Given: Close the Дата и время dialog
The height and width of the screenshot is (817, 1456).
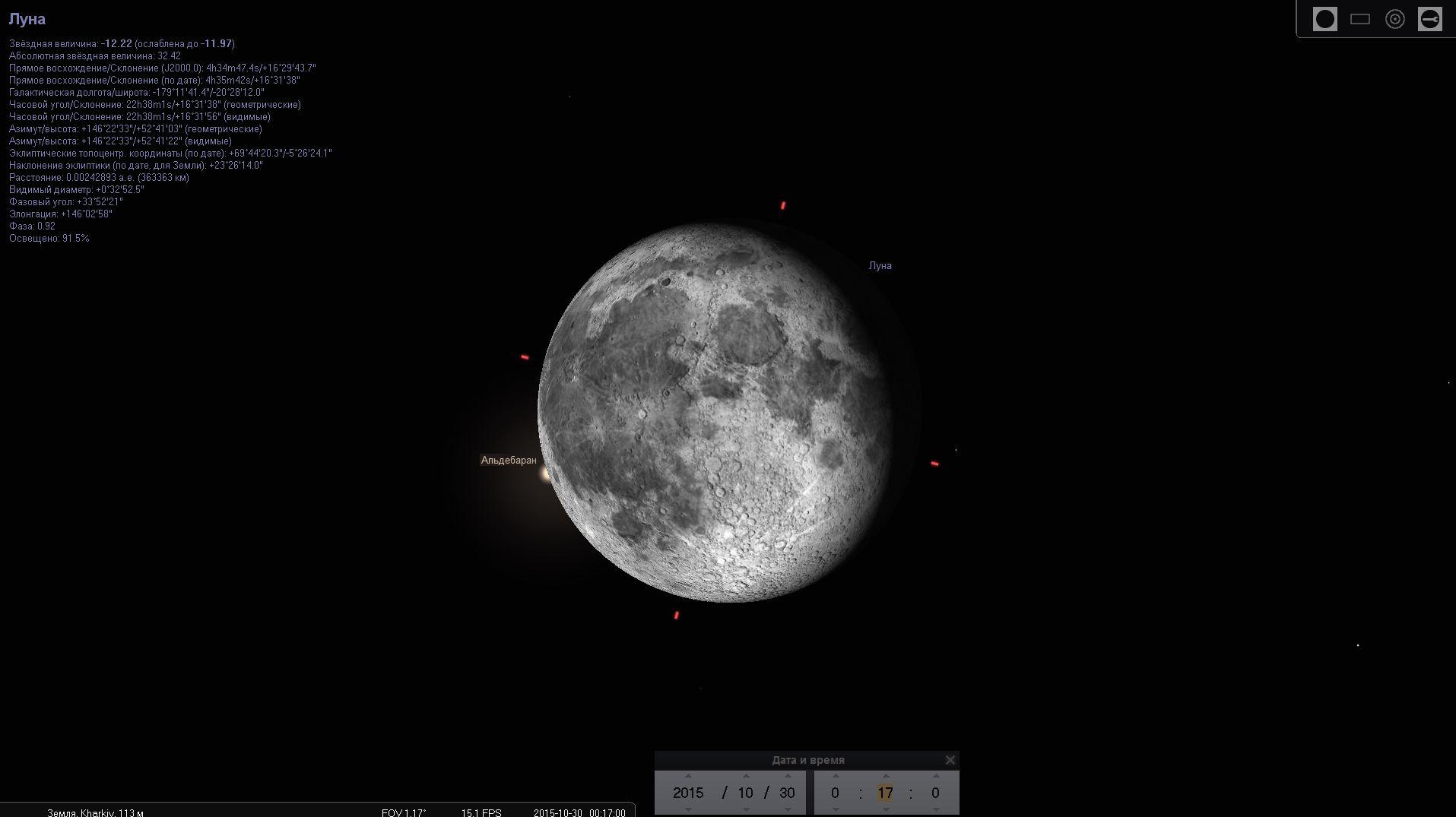Looking at the screenshot, I should (x=950, y=760).
